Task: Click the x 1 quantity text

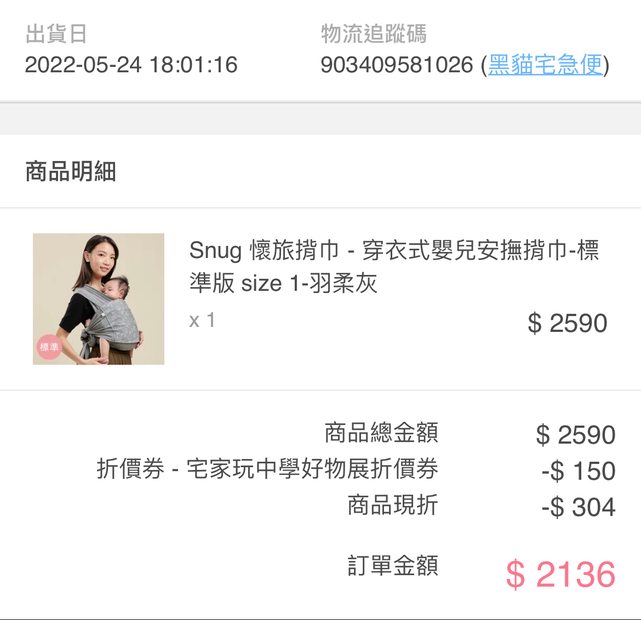Action: point(202,321)
